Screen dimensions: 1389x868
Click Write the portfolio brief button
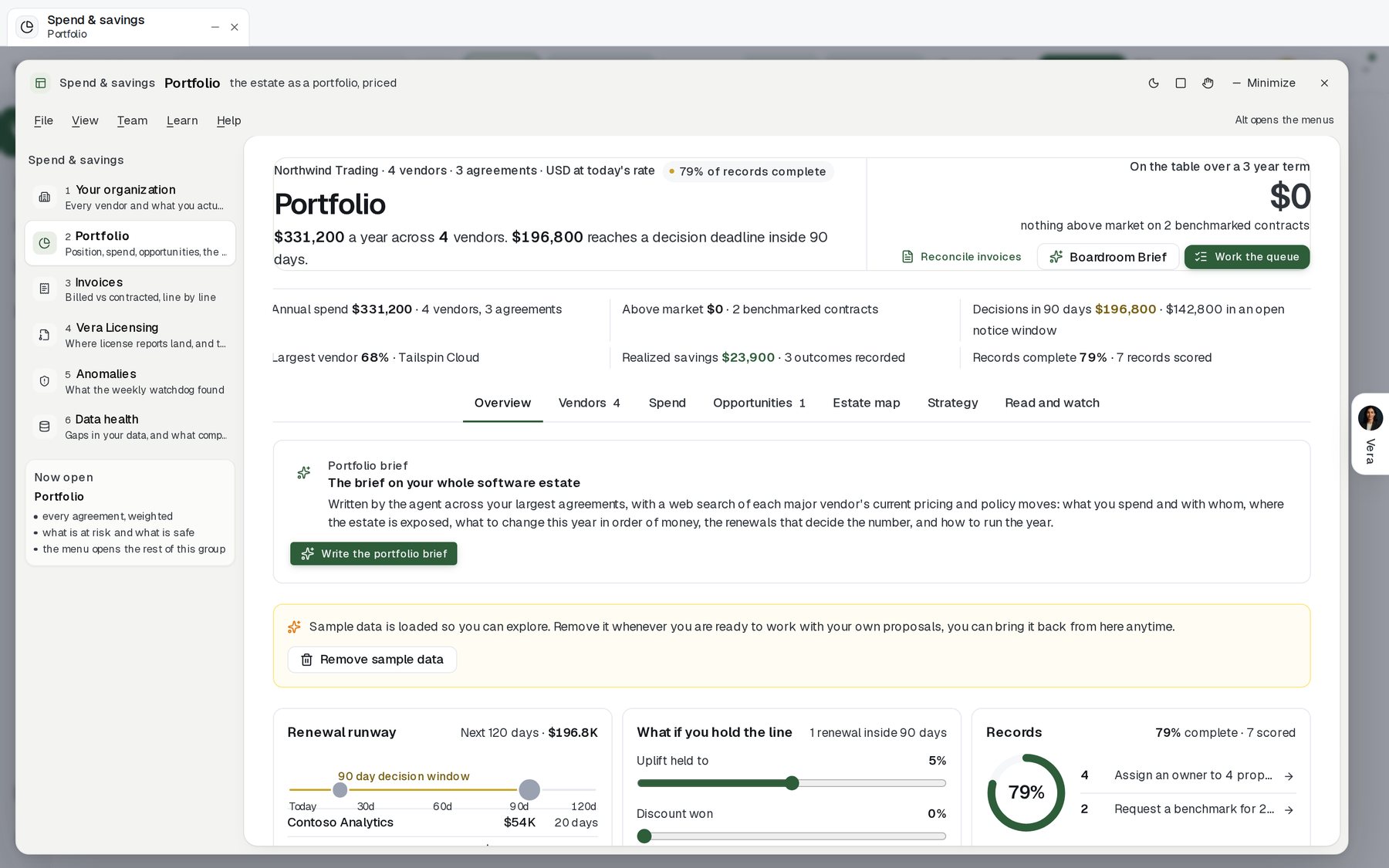(x=373, y=554)
